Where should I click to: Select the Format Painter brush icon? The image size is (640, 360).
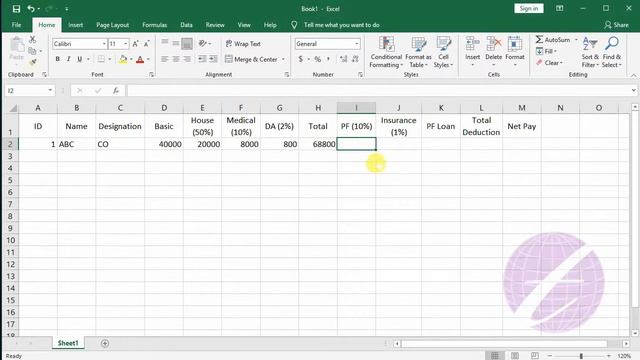pos(32,62)
